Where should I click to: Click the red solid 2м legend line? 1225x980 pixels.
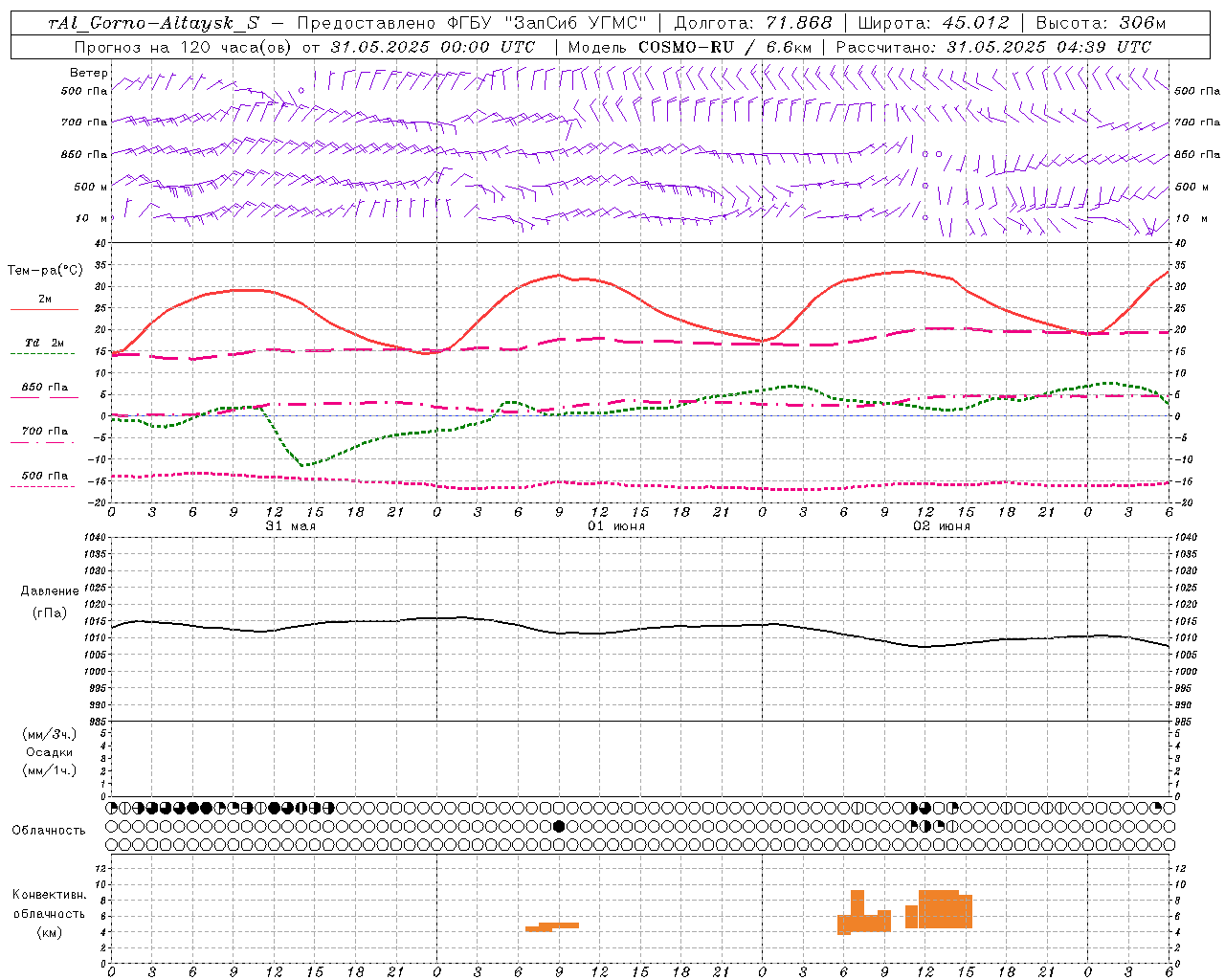tap(44, 309)
